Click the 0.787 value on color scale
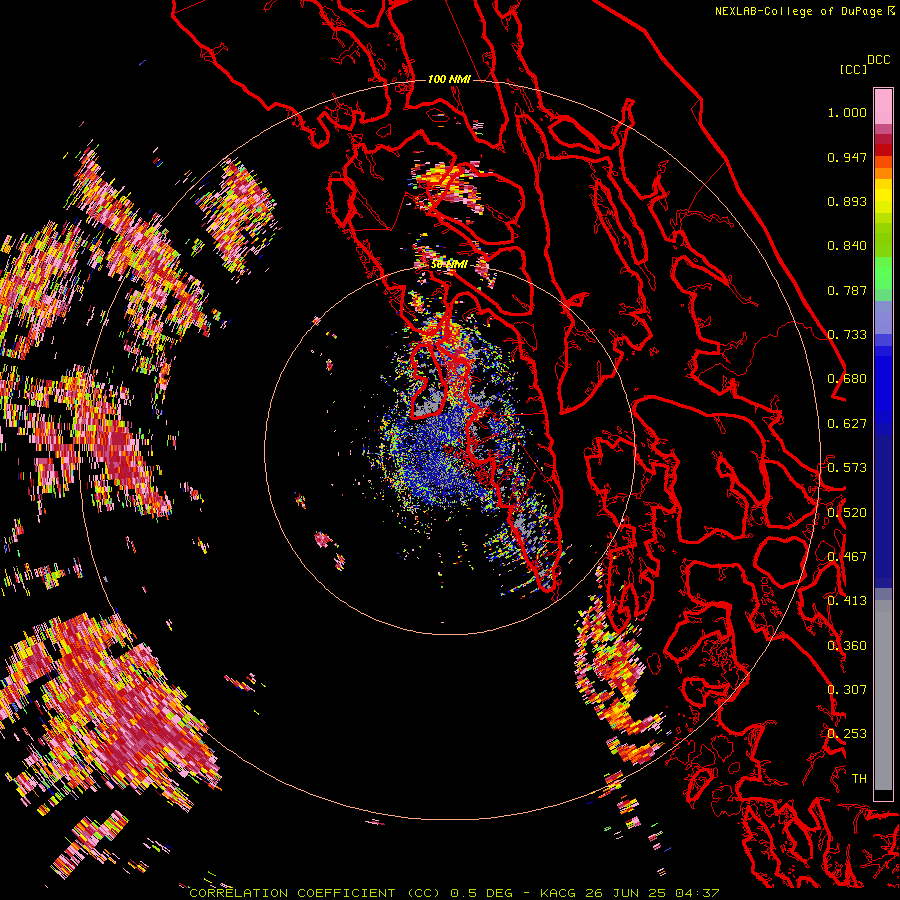This screenshot has width=900, height=900. click(x=847, y=290)
